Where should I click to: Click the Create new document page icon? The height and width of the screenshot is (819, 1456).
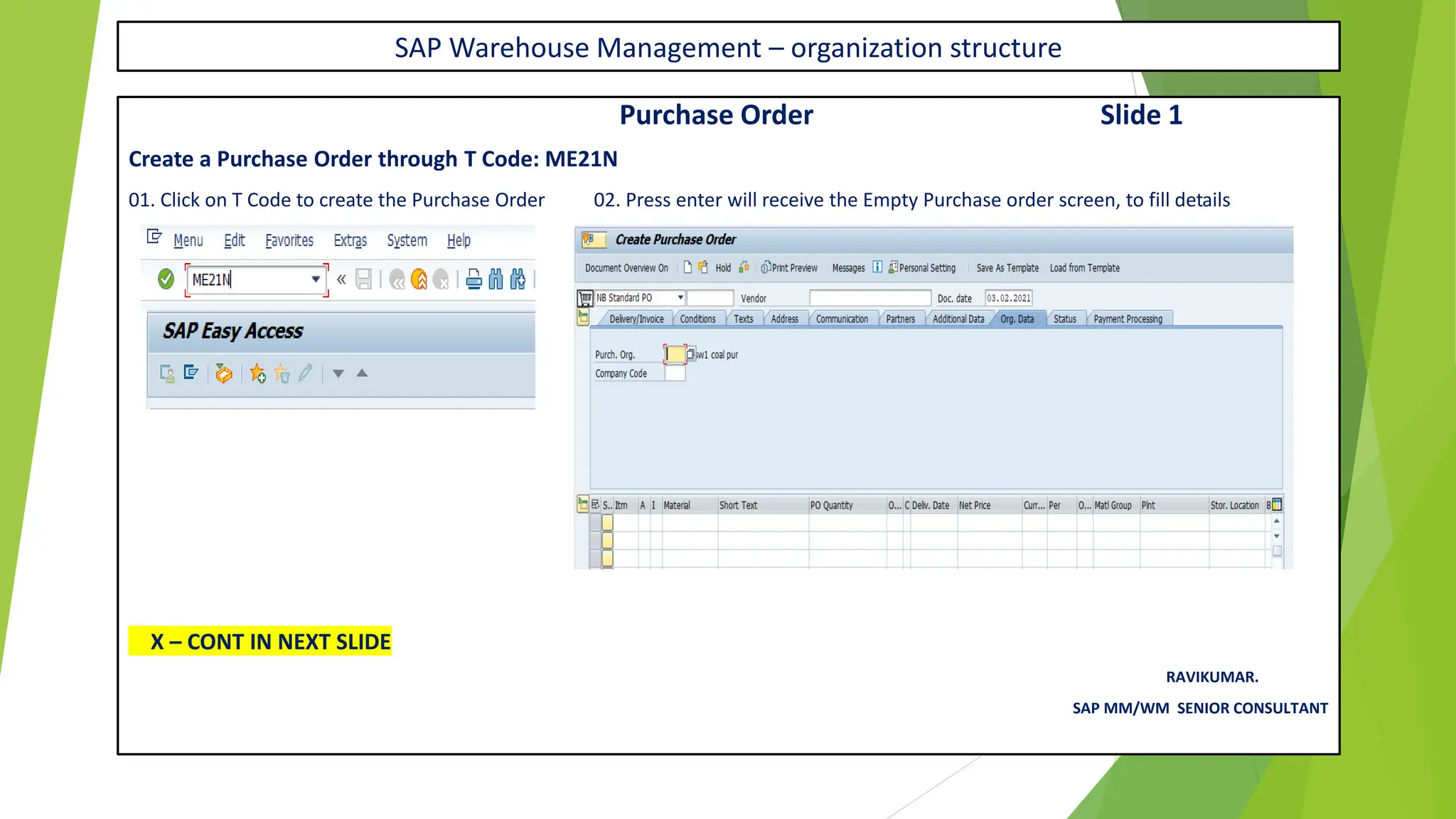tap(687, 267)
